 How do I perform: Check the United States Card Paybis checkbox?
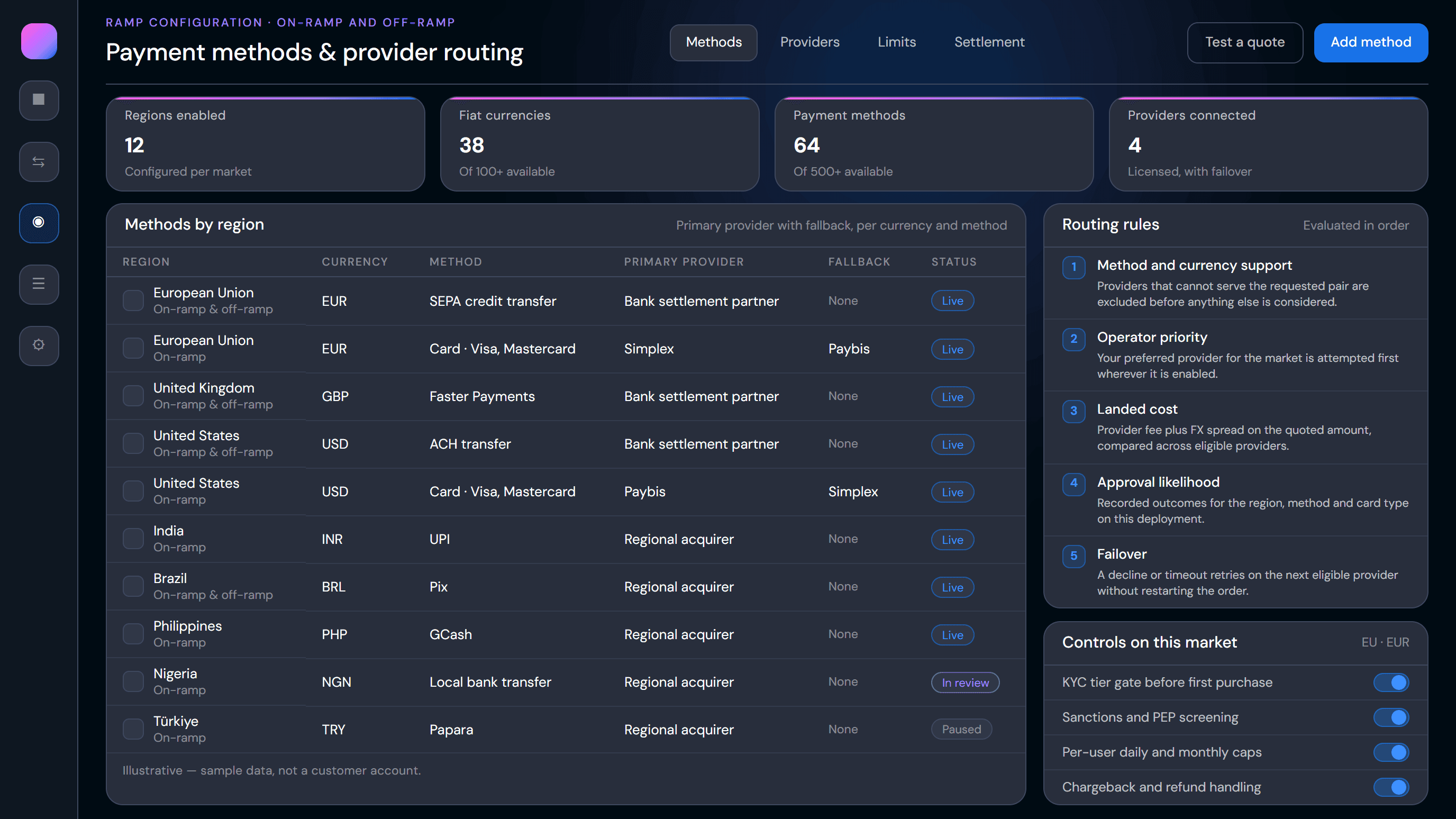tap(133, 491)
